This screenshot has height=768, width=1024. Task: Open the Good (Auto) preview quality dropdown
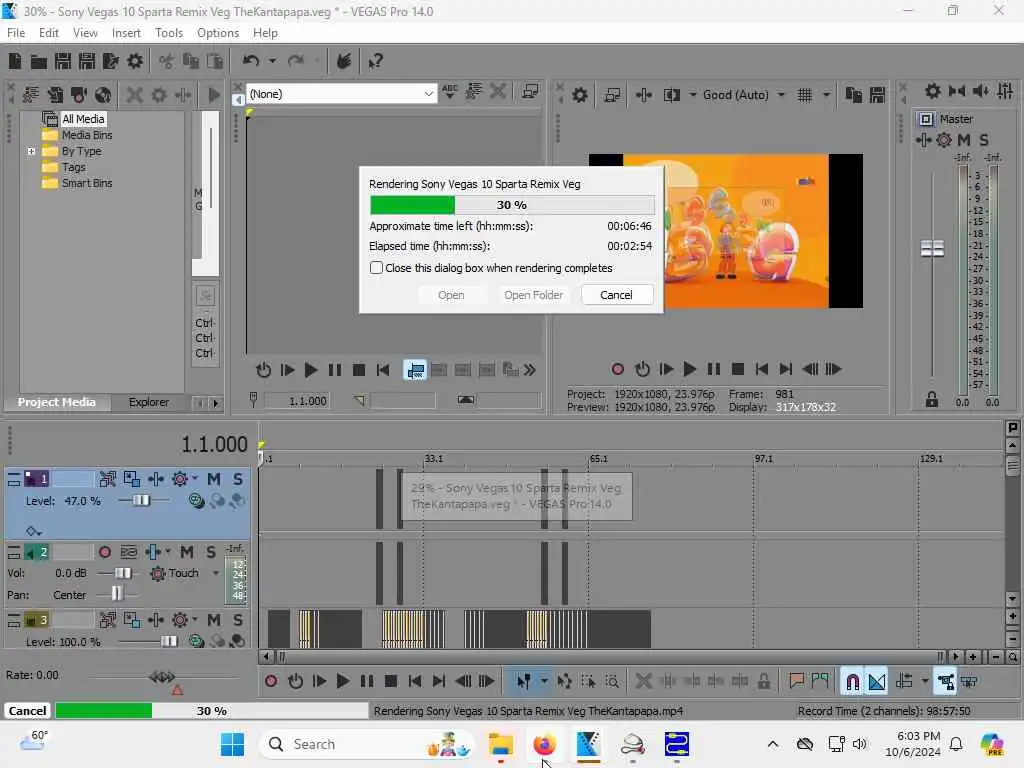(781, 95)
